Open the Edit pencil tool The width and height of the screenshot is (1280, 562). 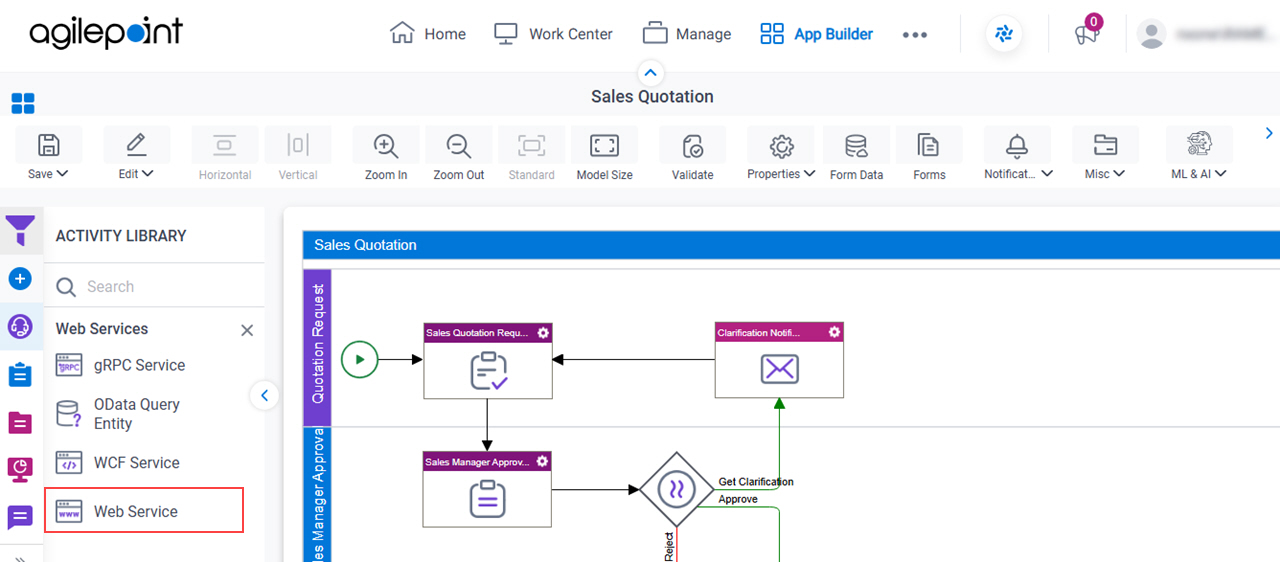pyautogui.click(x=136, y=146)
